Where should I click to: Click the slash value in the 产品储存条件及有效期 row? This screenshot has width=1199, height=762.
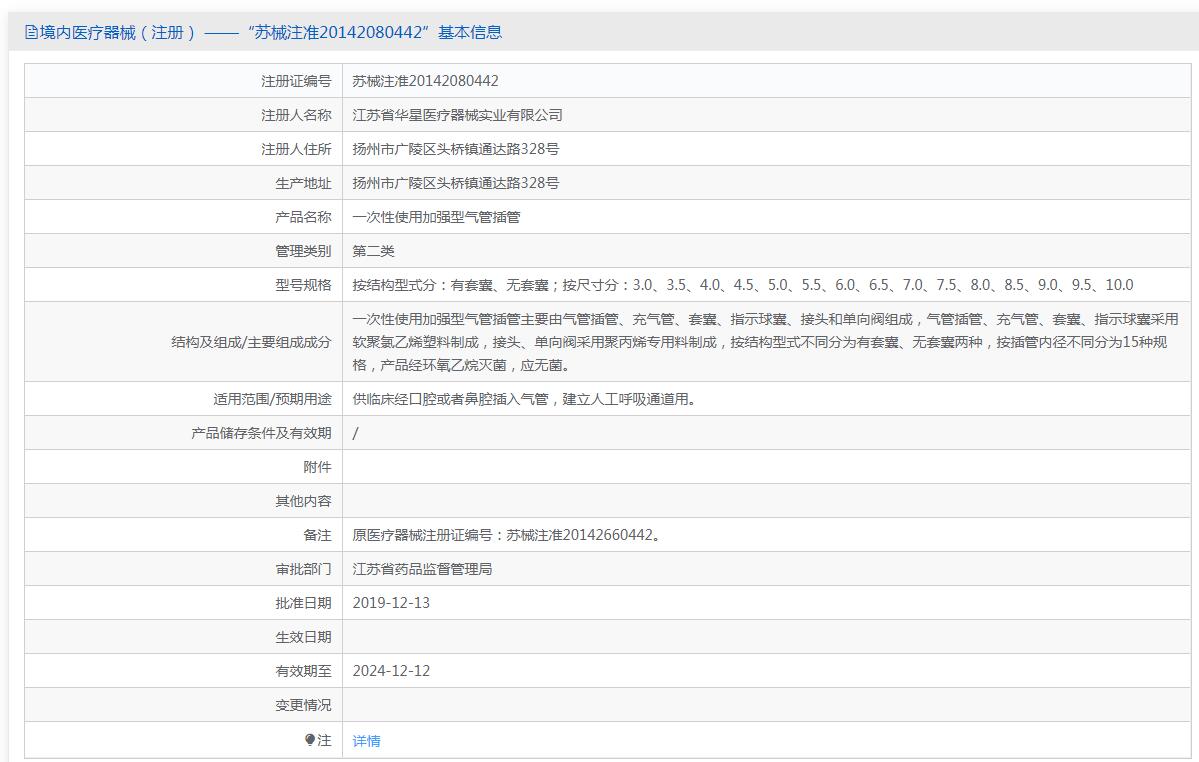tap(356, 433)
